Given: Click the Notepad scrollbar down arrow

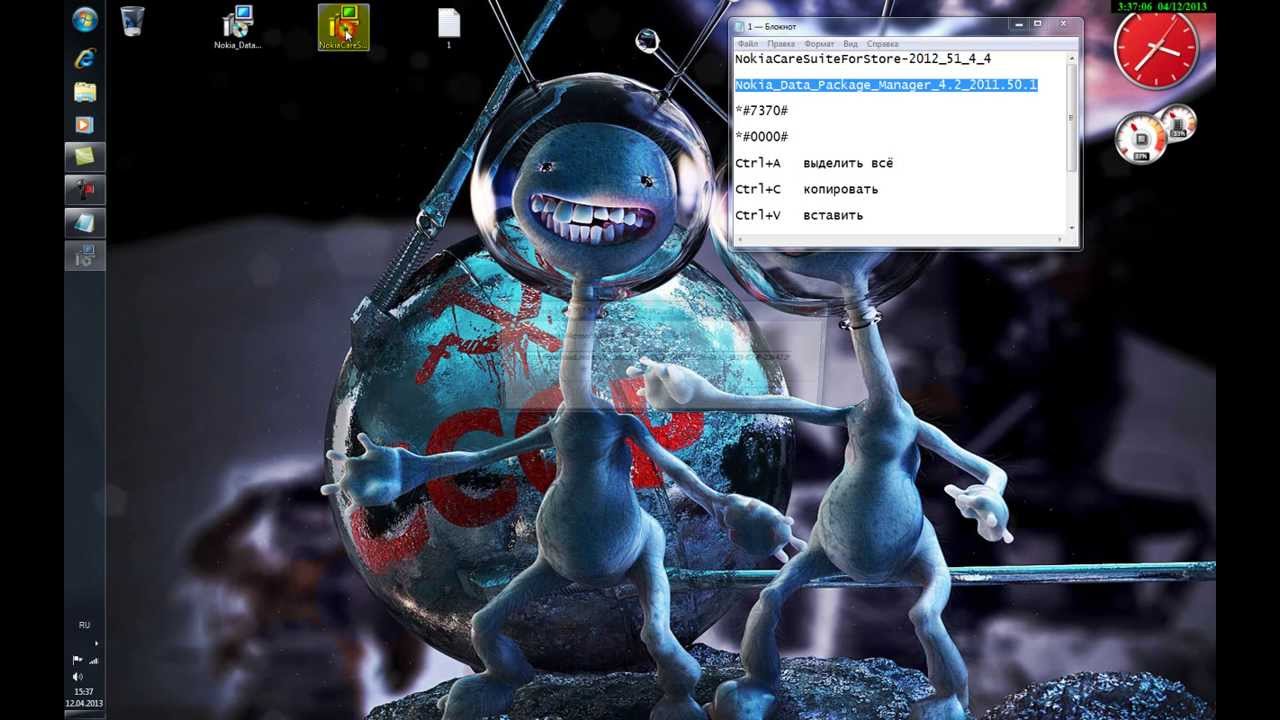Looking at the screenshot, I should coord(1072,229).
